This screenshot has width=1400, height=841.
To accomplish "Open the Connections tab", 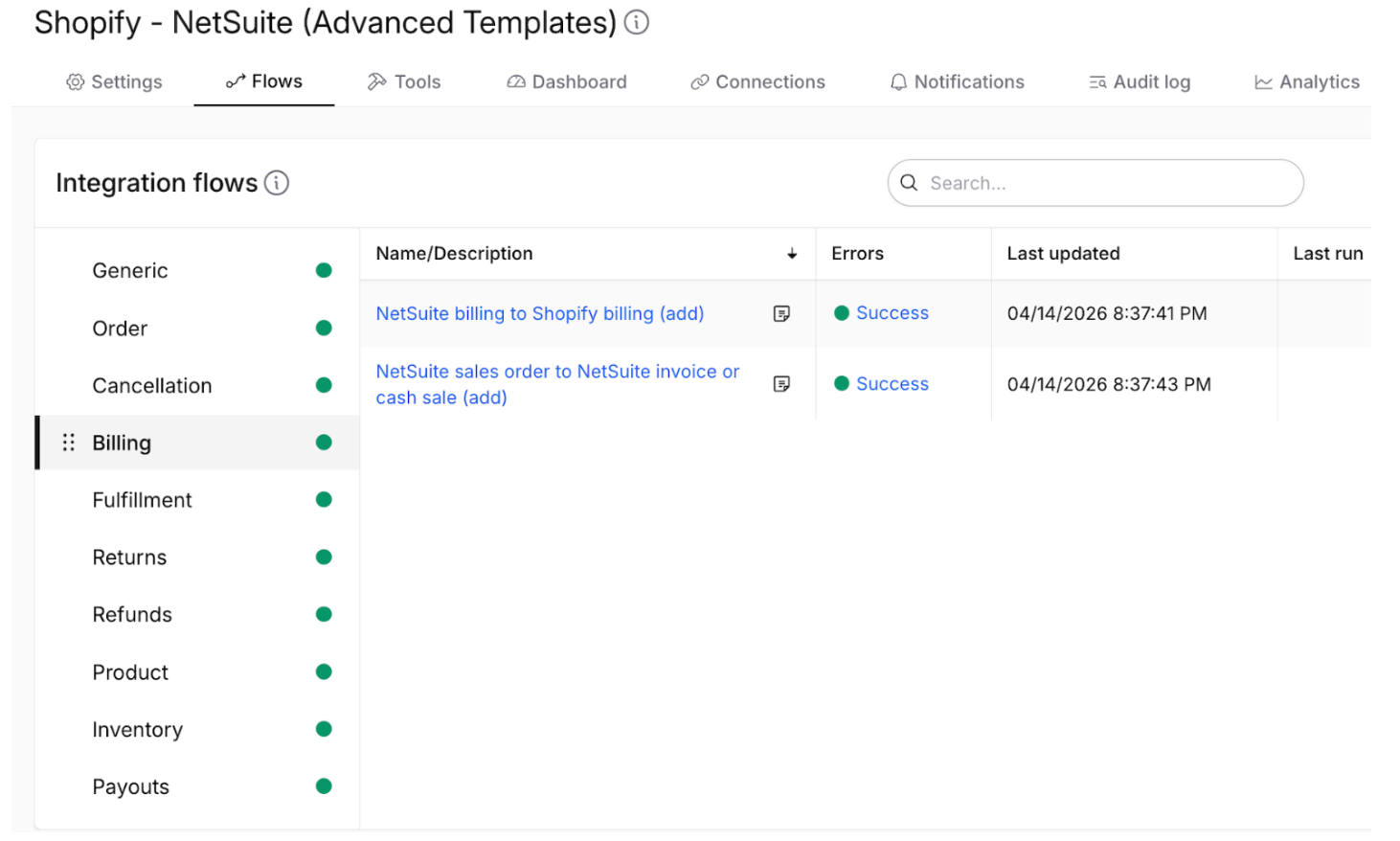I will 757,82.
